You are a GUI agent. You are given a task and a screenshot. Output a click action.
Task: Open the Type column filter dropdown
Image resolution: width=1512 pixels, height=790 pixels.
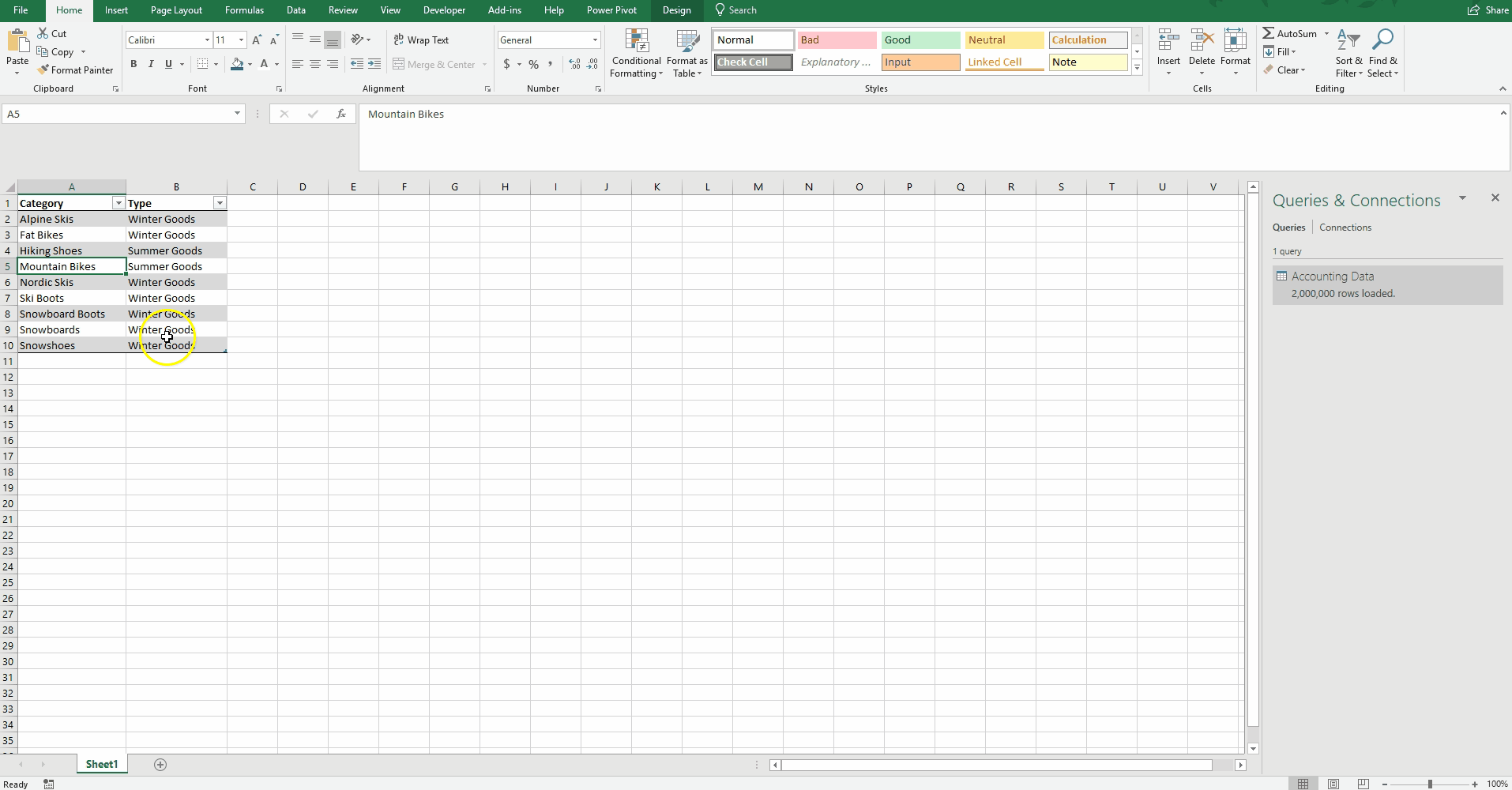[220, 204]
